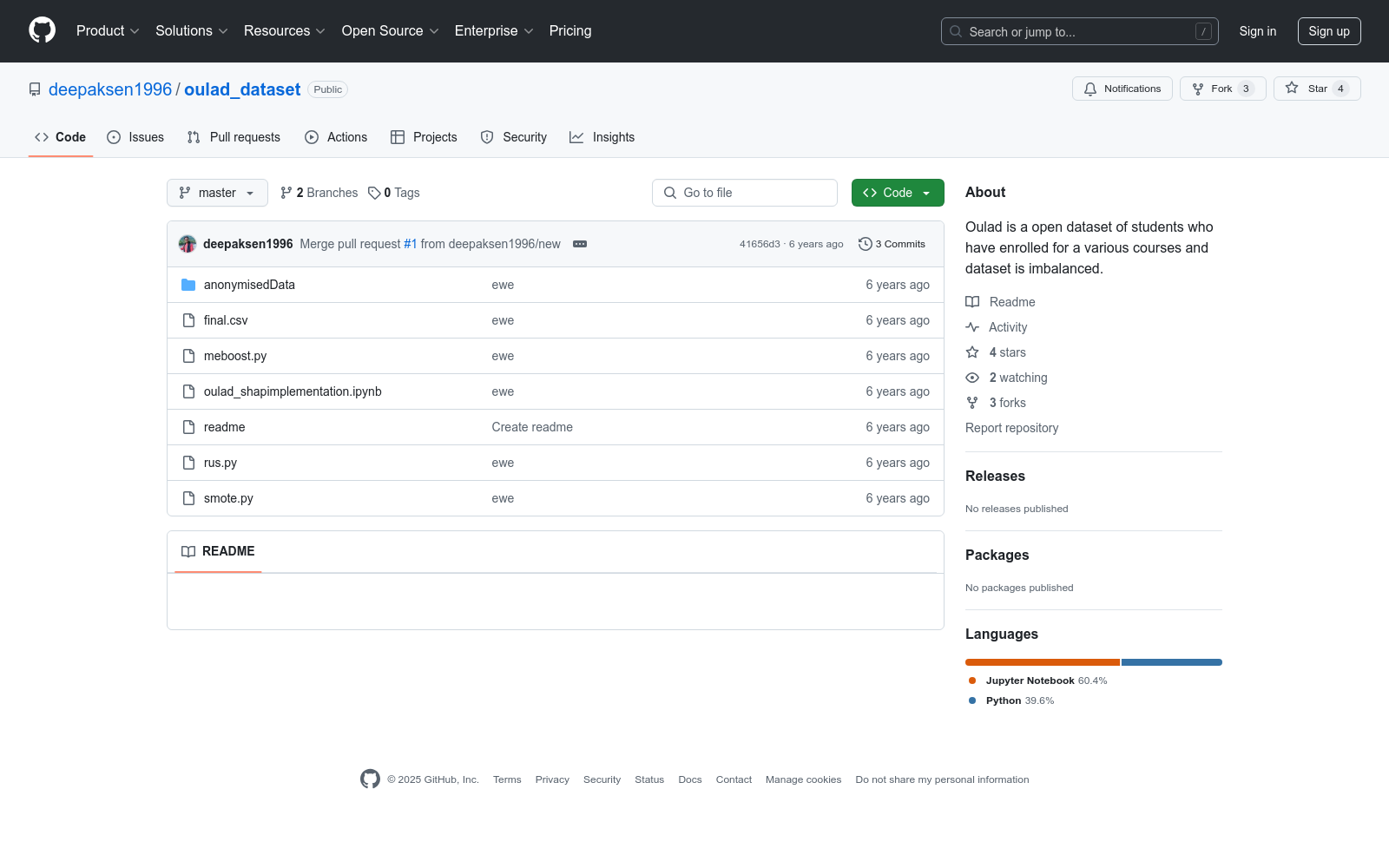Switch to the Pull requests tab
Screen dimensions: 1389x868
[234, 137]
